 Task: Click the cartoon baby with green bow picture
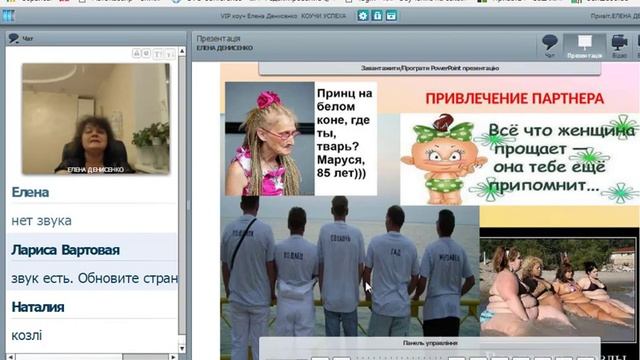[x=443, y=160]
